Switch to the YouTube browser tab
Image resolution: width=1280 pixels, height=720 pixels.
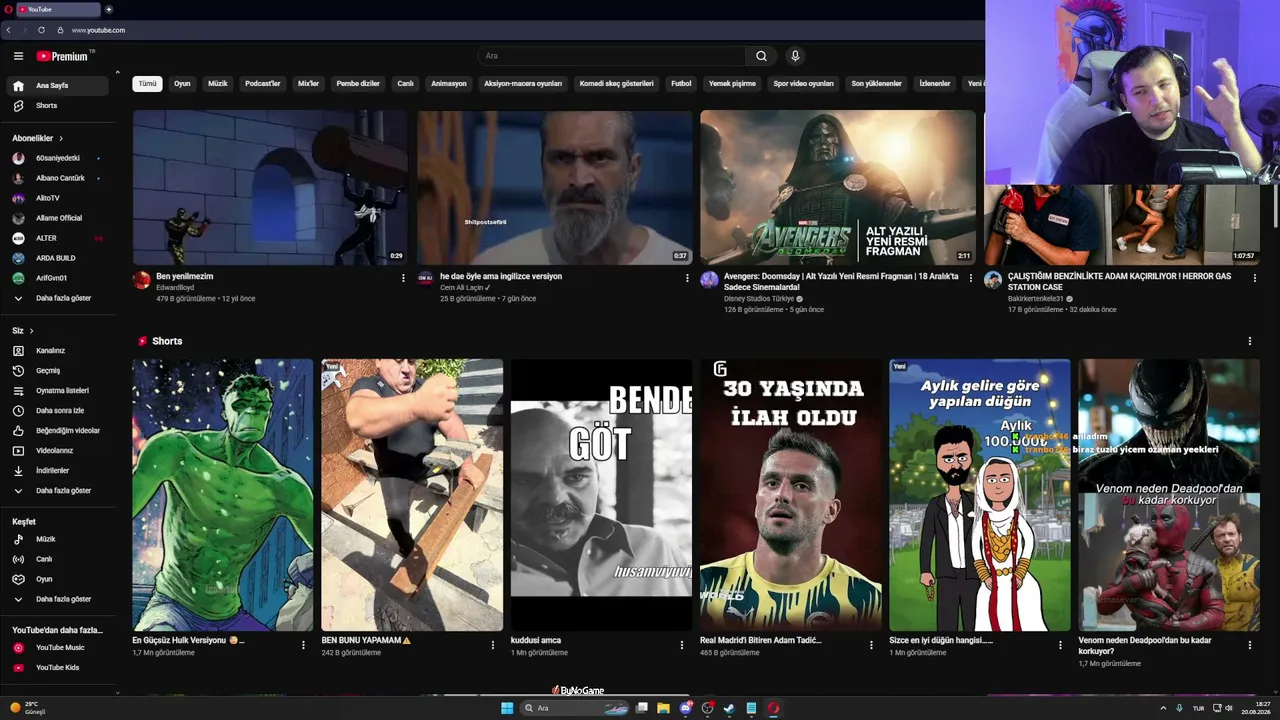point(58,9)
